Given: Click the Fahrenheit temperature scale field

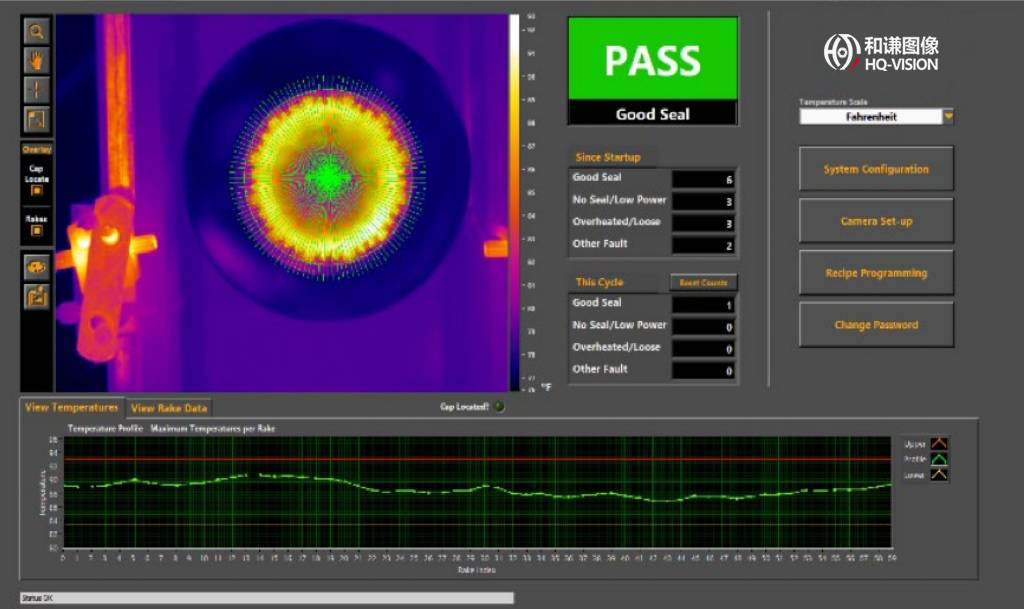Looking at the screenshot, I should [870, 116].
